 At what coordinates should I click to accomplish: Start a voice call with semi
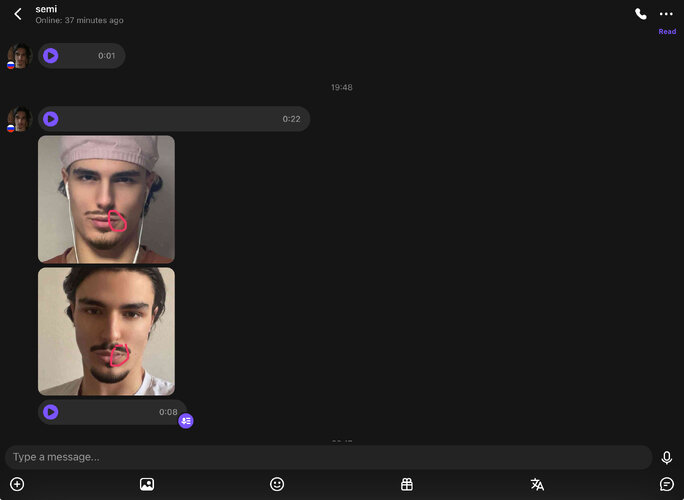pos(641,14)
